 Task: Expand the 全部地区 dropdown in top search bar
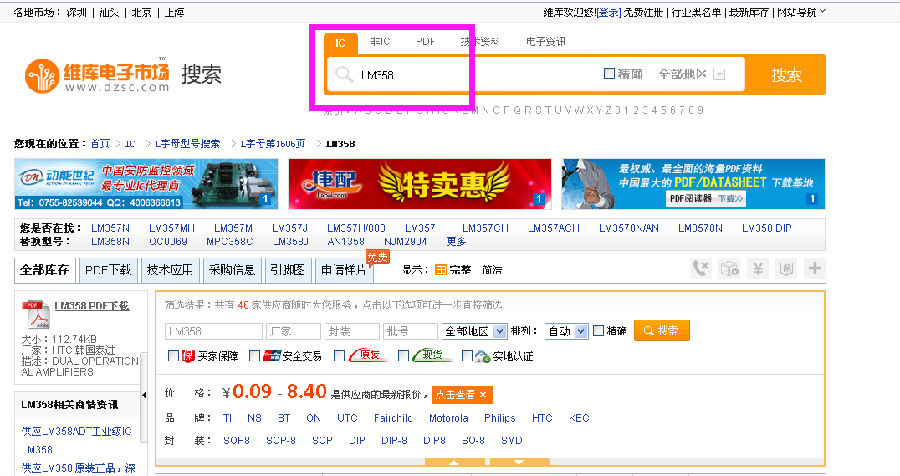tap(719, 74)
